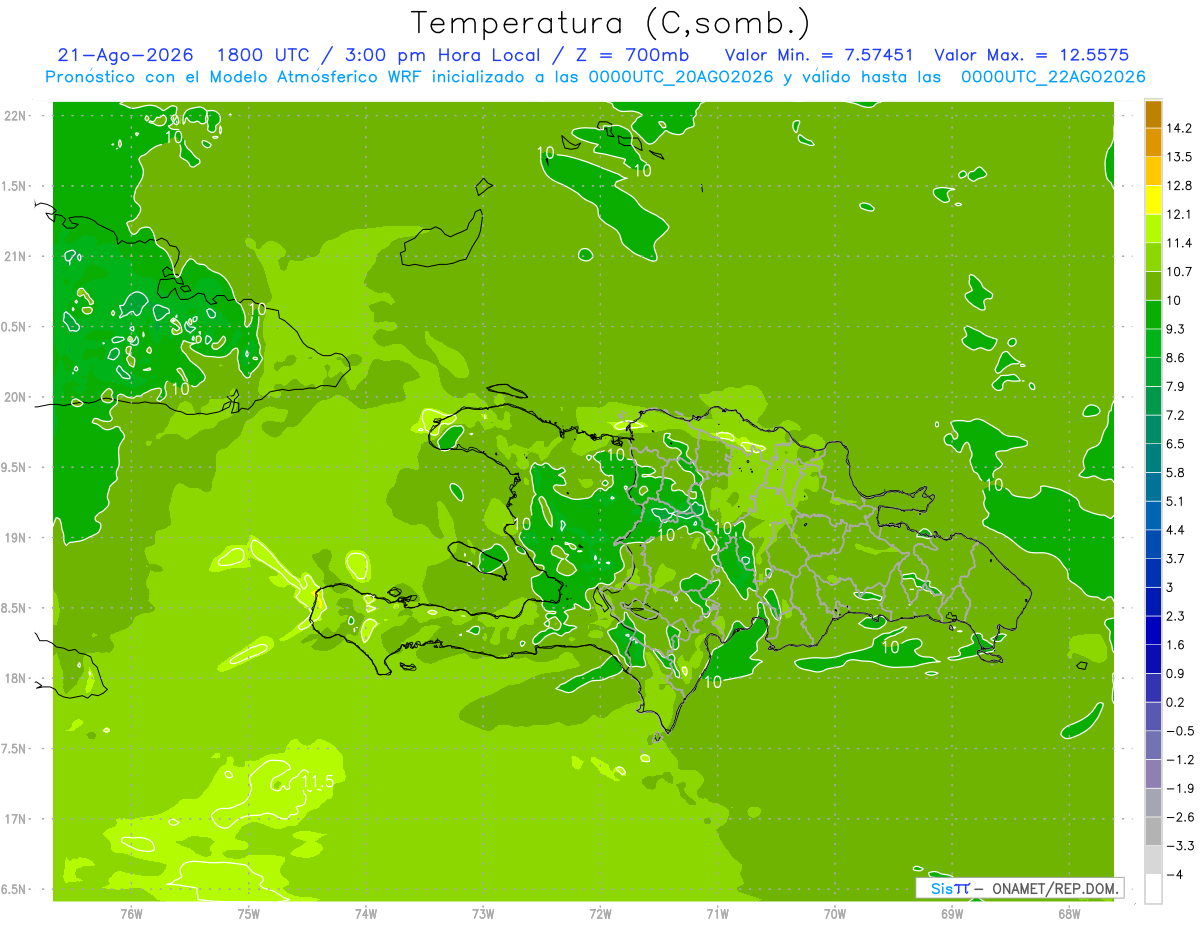Image resolution: width=1200 pixels, height=927 pixels.
Task: Click the '-0.5' colorbar value
Action: (1179, 730)
